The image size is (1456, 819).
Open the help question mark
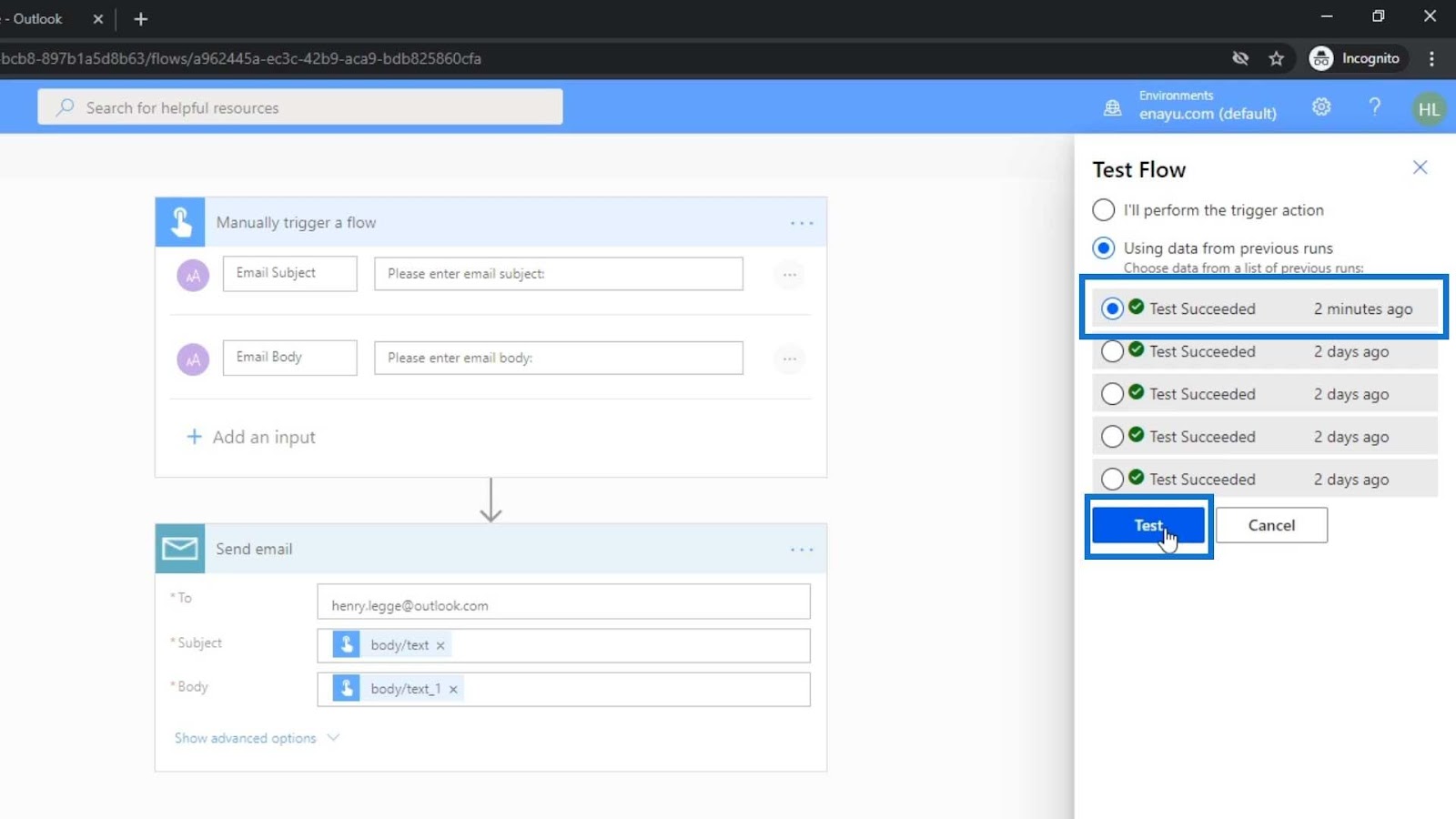[1375, 107]
